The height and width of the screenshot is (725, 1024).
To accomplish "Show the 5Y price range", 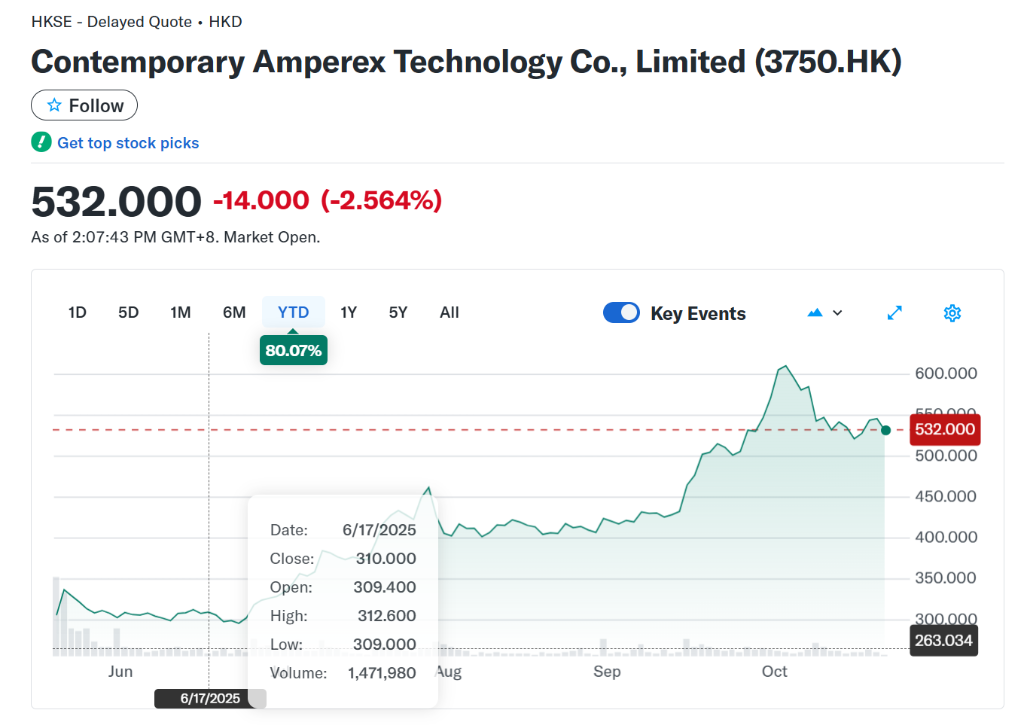I will click(398, 312).
